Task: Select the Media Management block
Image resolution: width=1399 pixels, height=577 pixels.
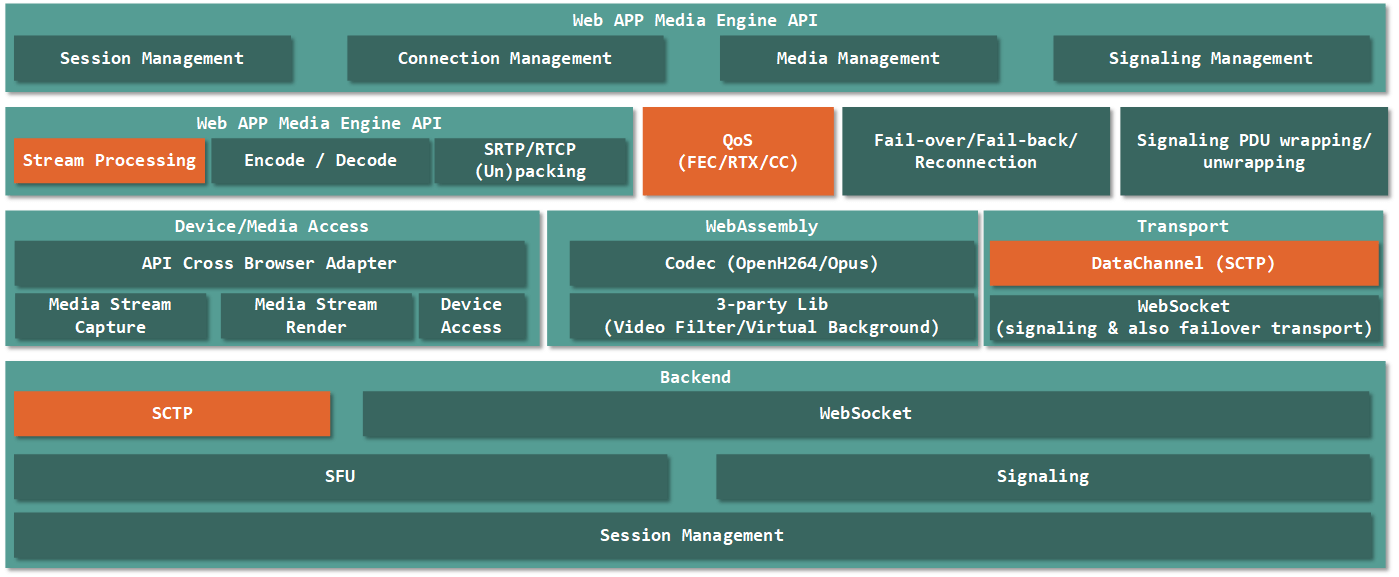Action: click(x=858, y=59)
